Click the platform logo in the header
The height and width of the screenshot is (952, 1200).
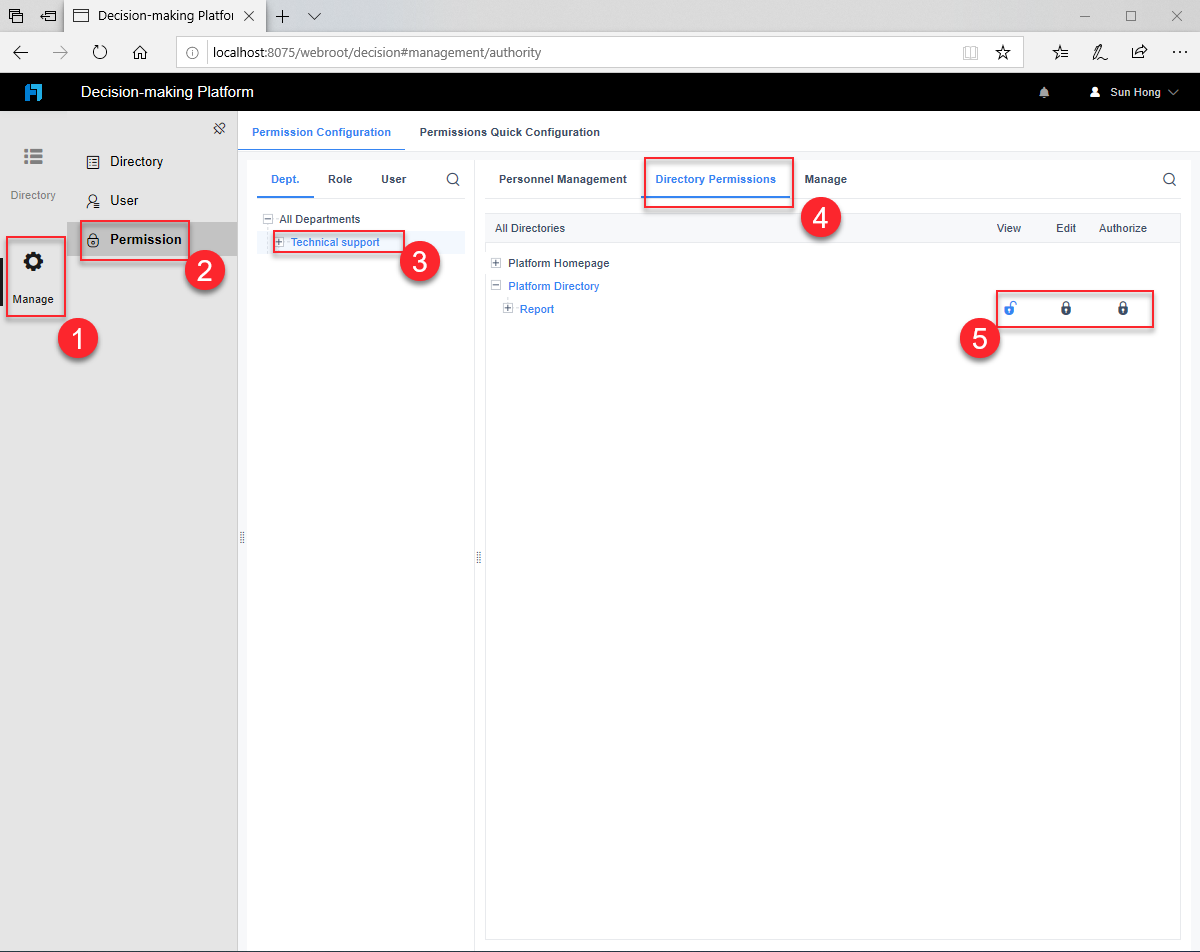click(34, 91)
